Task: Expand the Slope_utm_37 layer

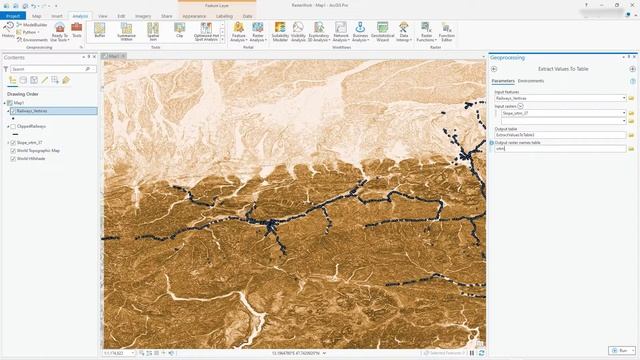Action: point(8,143)
